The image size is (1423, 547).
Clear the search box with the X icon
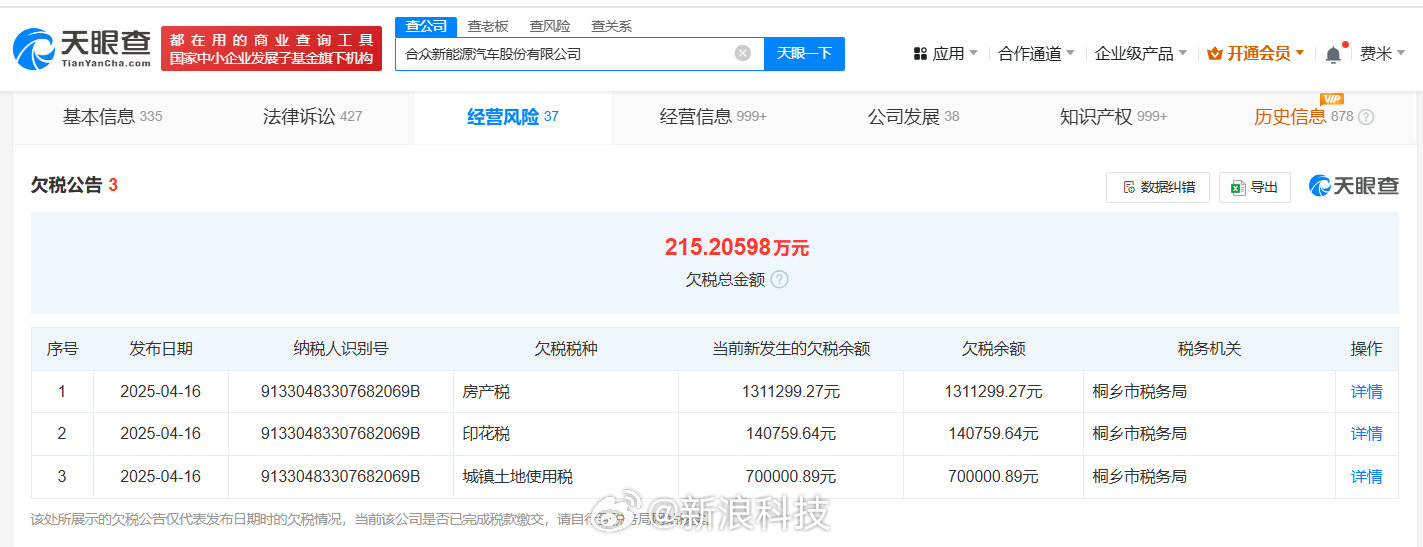click(742, 53)
